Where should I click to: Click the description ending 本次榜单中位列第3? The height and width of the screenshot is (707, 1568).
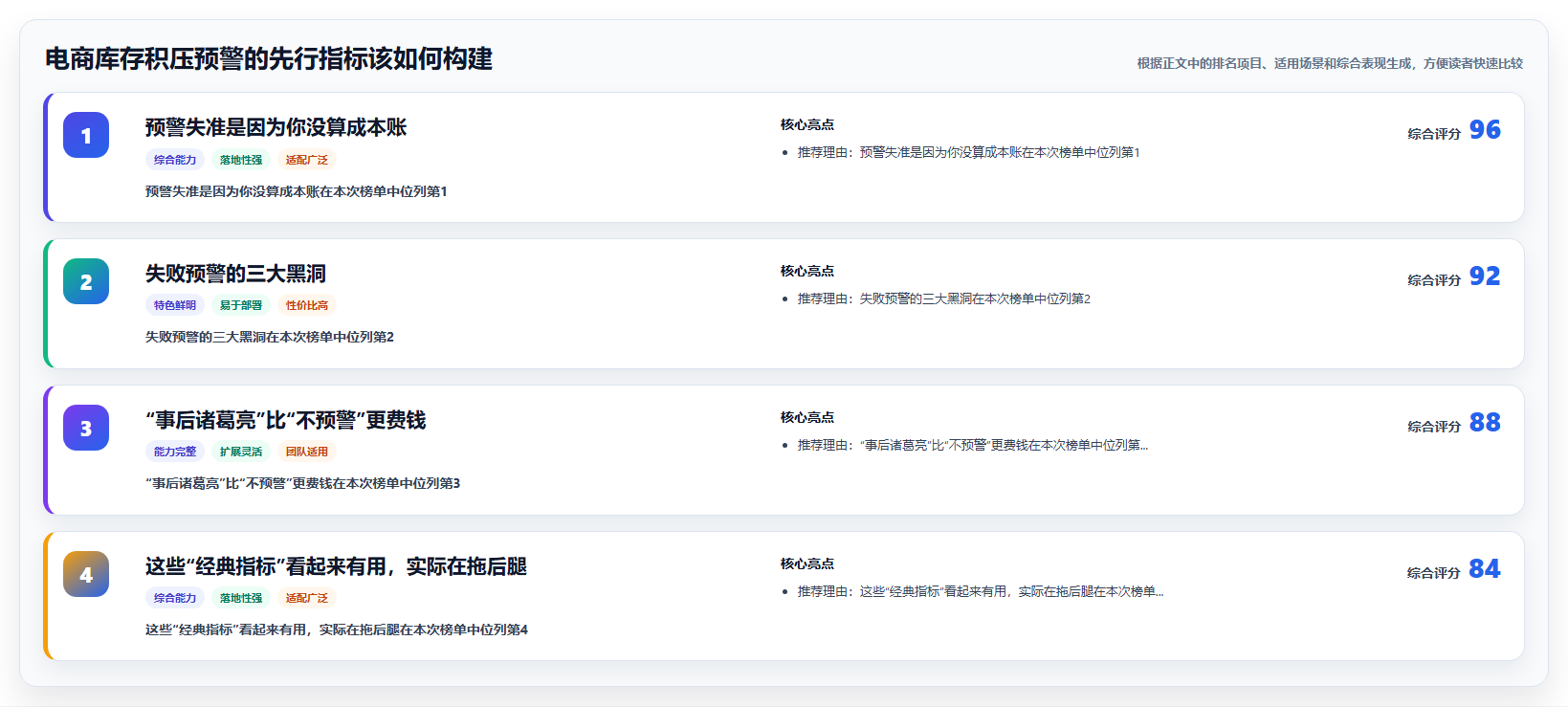302,483
